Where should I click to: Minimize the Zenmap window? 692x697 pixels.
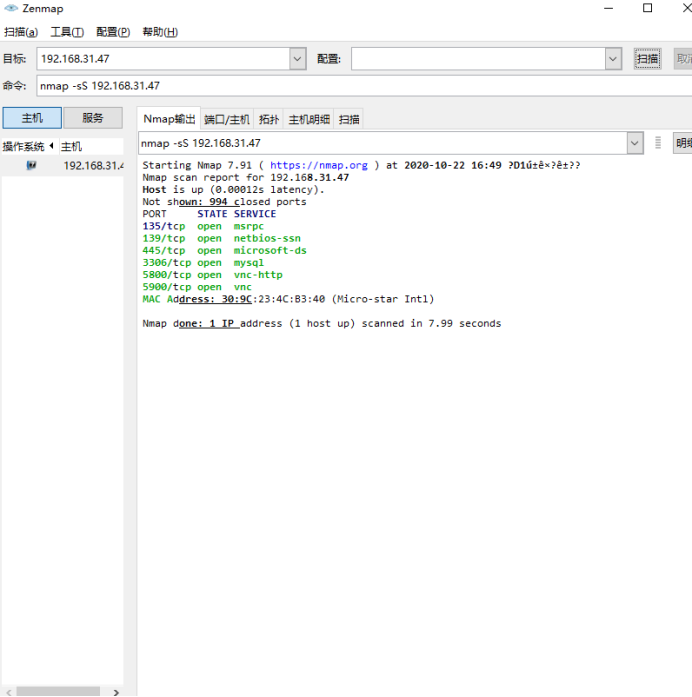608,8
